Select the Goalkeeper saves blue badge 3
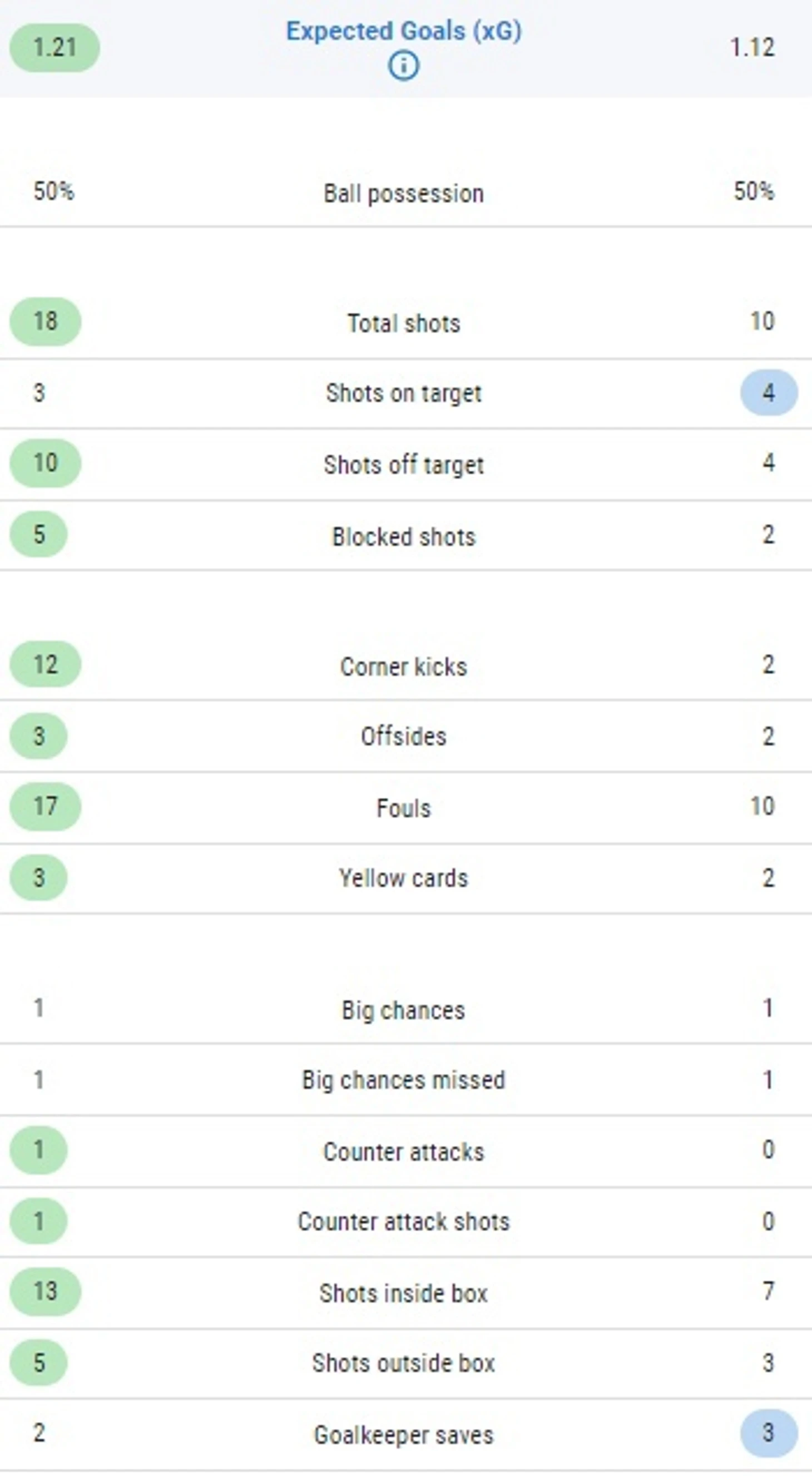The width and height of the screenshot is (812, 1476). 769,1434
